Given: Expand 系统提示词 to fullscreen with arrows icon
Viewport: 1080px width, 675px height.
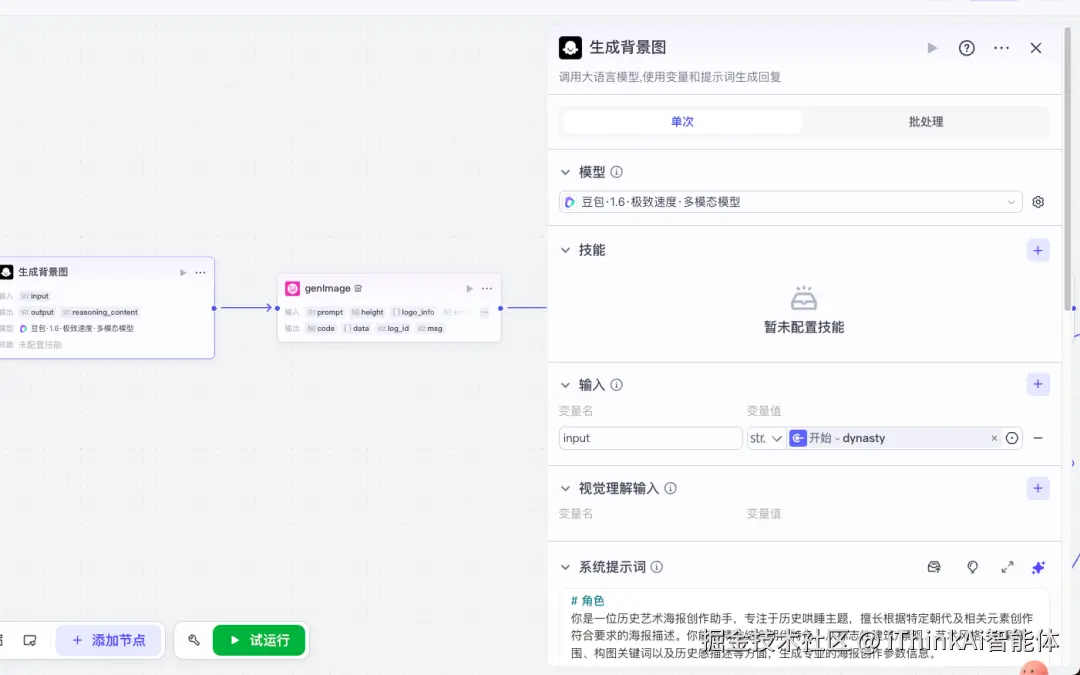Looking at the screenshot, I should tap(1007, 567).
